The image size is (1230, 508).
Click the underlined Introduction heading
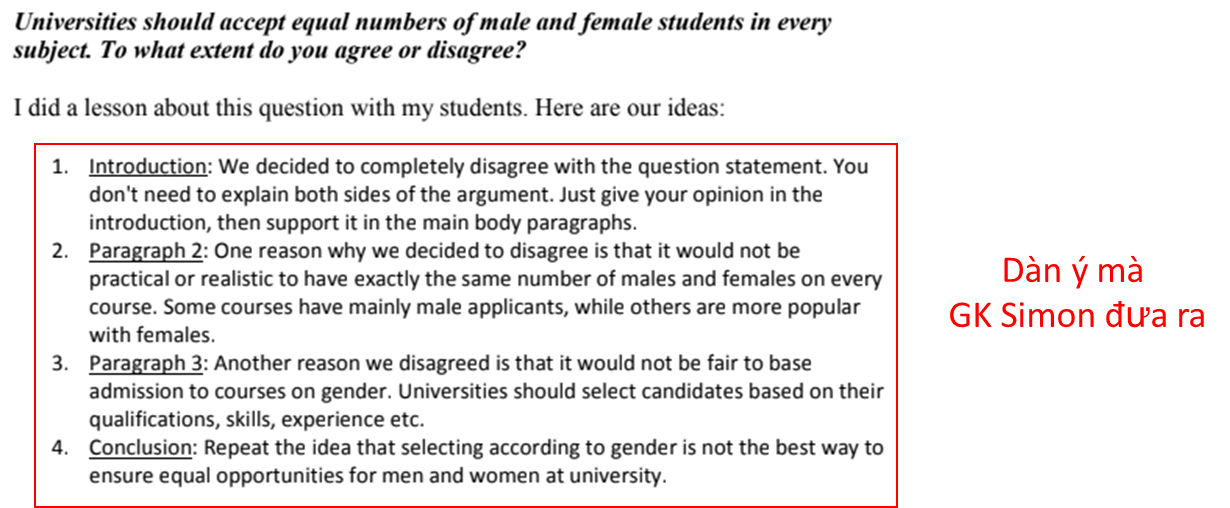[x=147, y=167]
